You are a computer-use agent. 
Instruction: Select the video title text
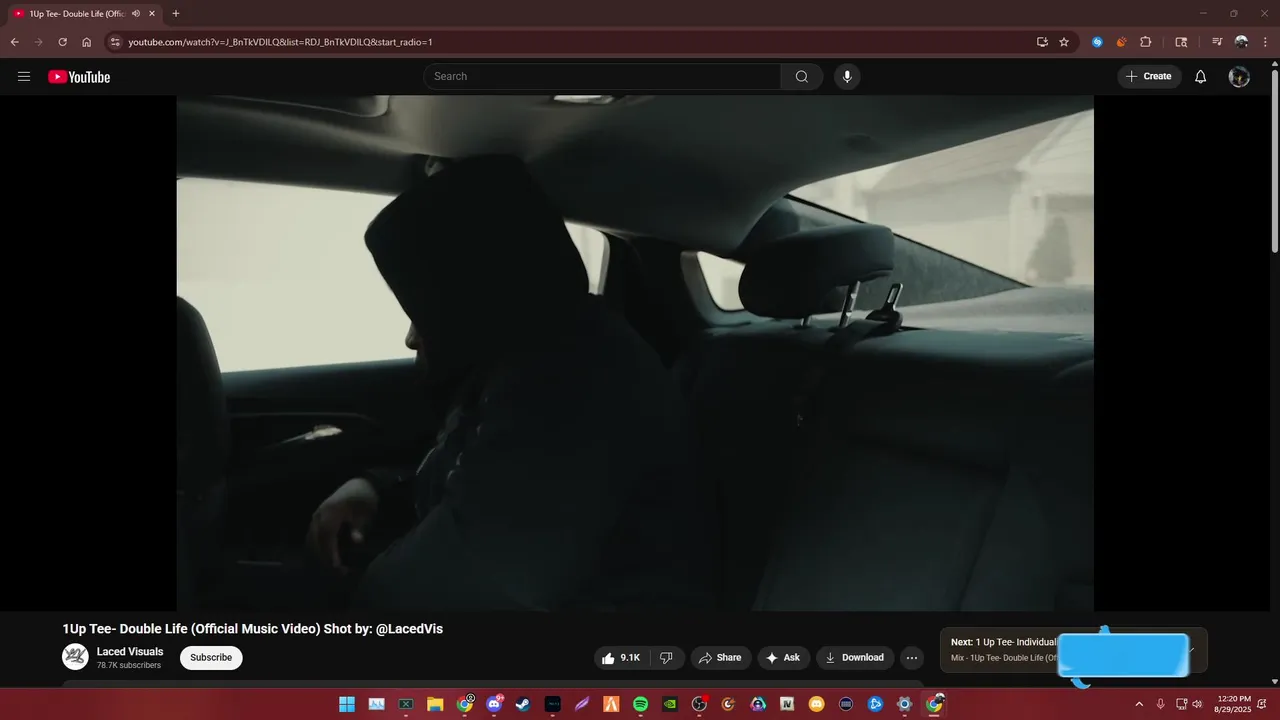253,629
